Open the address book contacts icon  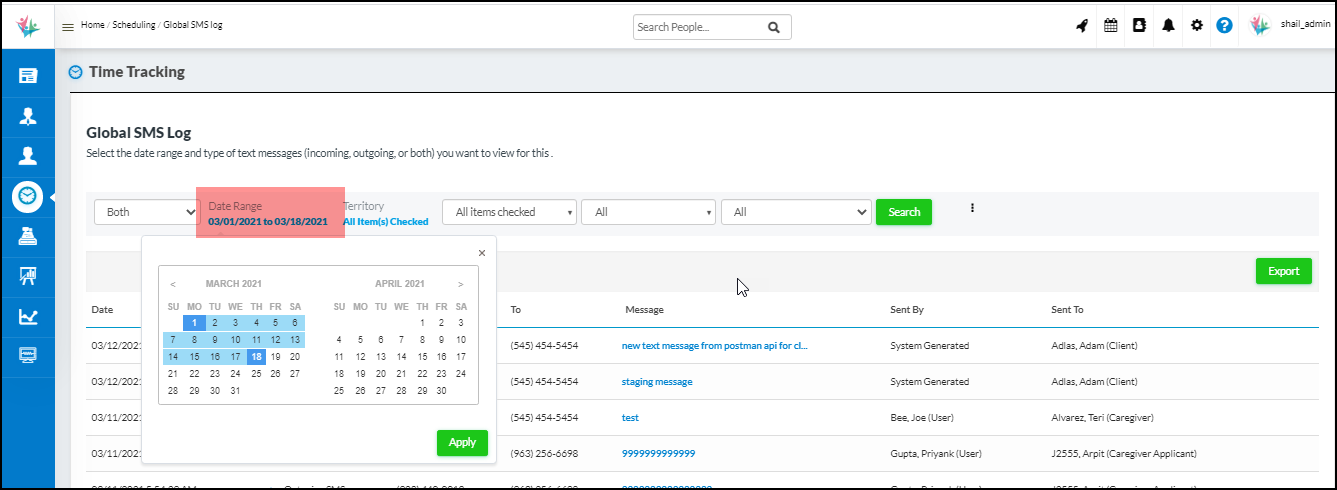click(1139, 26)
